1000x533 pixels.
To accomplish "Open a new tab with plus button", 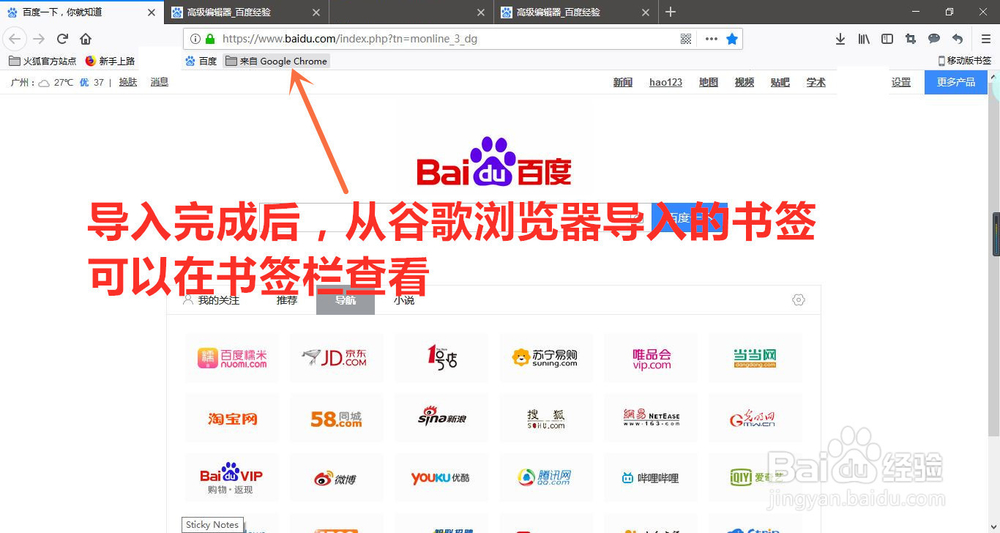I will pyautogui.click(x=670, y=12).
